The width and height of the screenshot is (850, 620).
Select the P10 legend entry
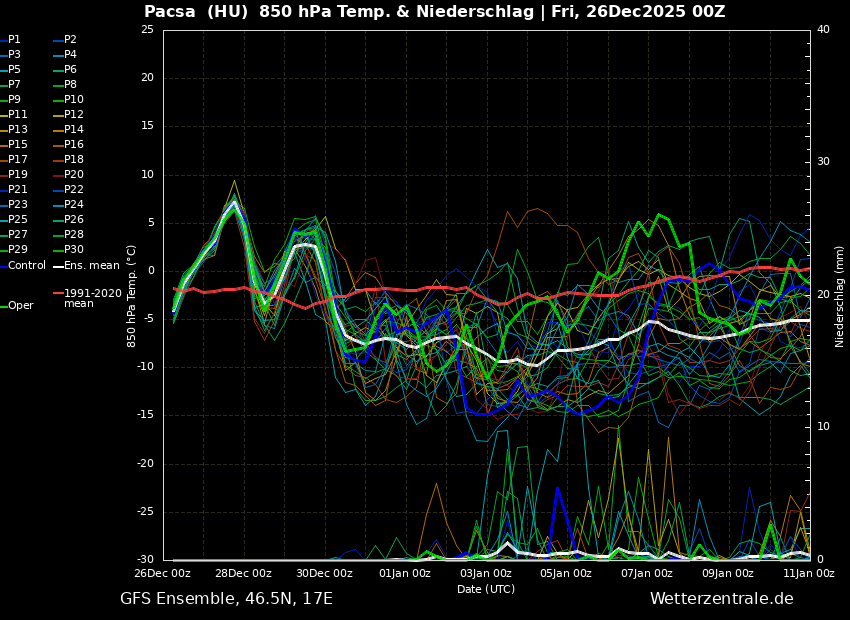(74, 100)
